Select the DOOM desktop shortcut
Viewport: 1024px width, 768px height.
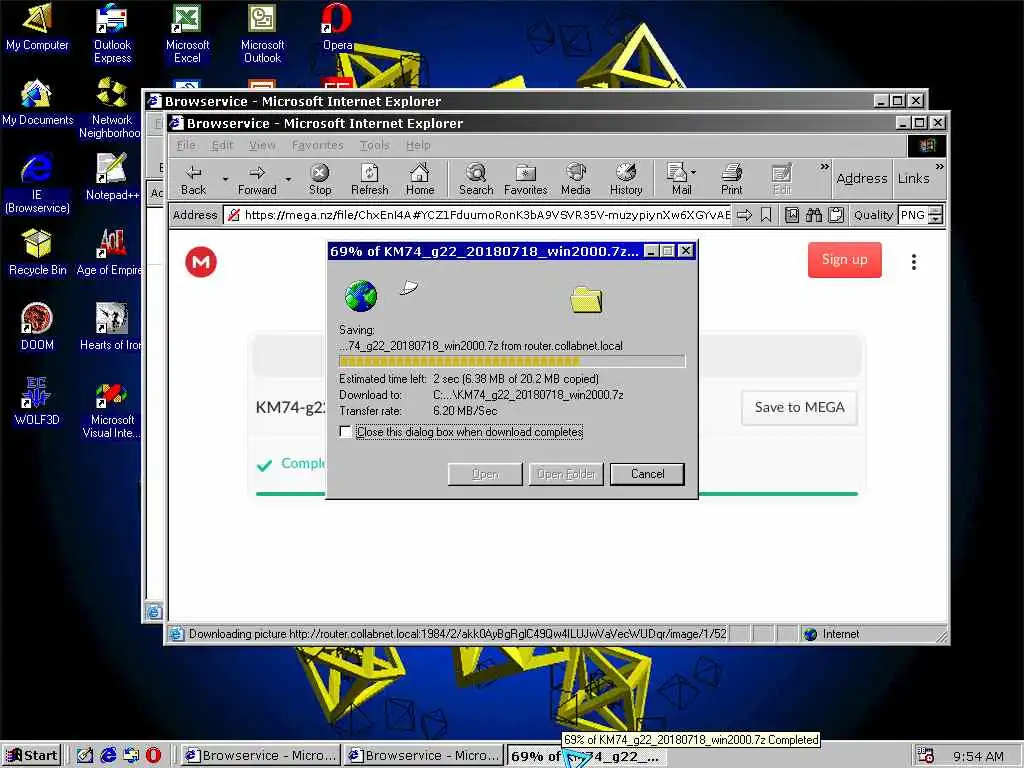tap(37, 327)
